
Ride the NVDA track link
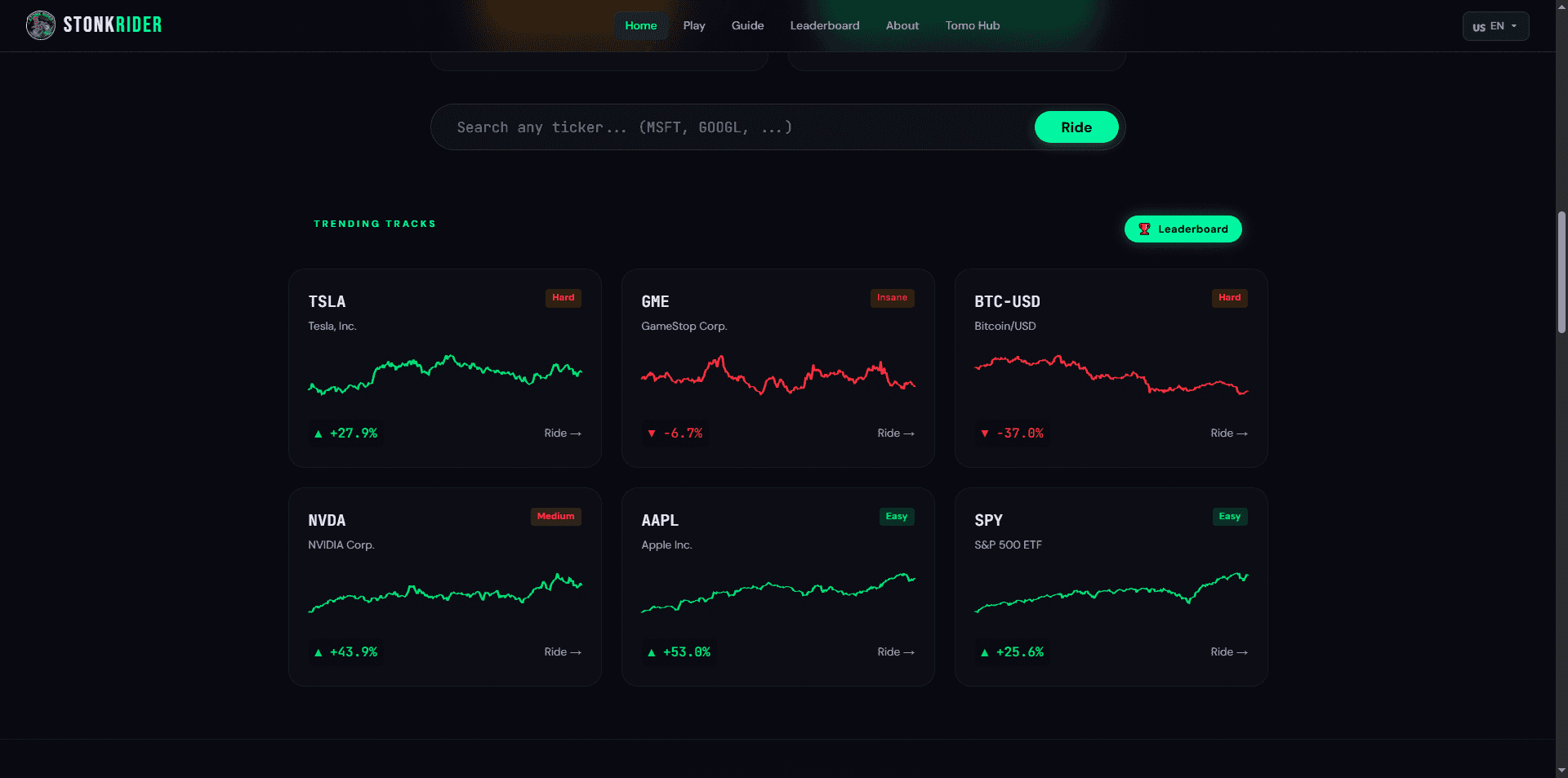point(563,652)
